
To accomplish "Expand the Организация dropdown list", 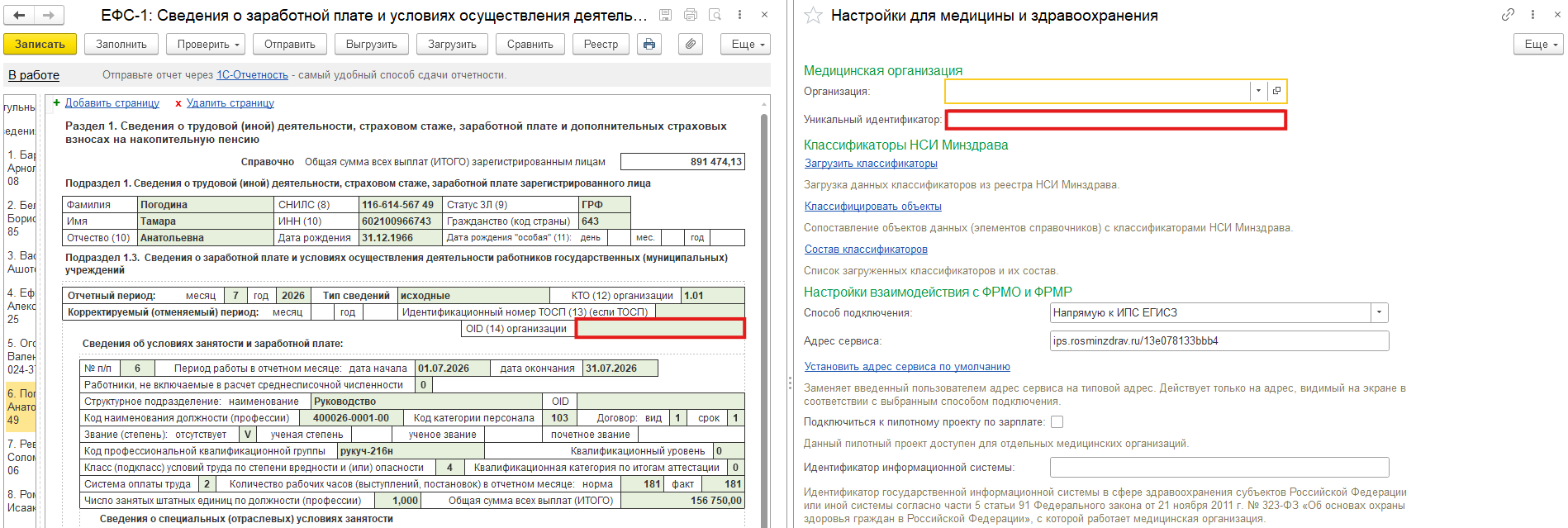I will pyautogui.click(x=1258, y=91).
